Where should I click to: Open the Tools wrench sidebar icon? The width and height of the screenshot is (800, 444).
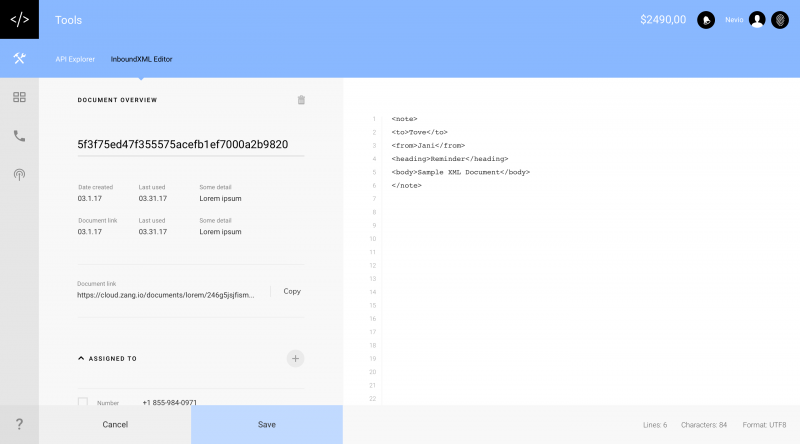[19, 58]
